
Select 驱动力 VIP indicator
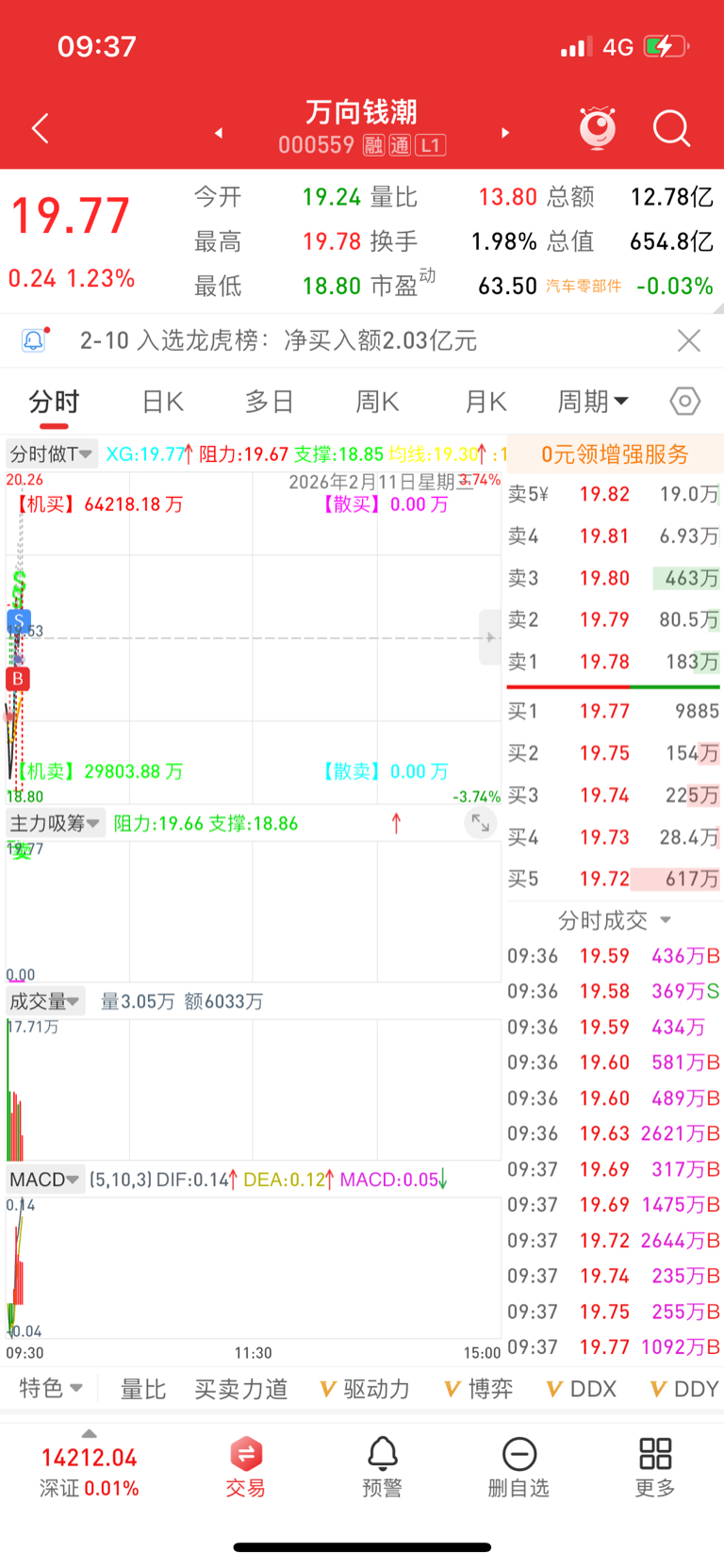click(x=365, y=1389)
